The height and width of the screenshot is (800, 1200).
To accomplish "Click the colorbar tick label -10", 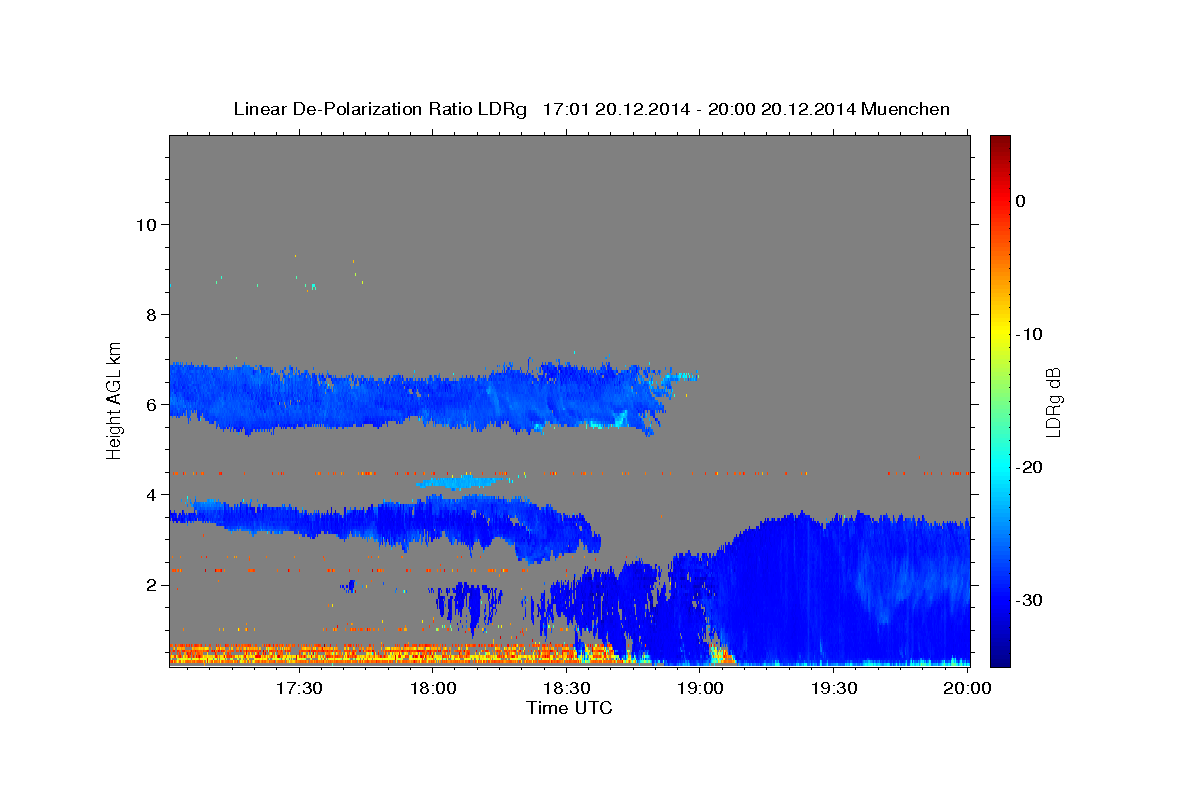I will pos(1030,334).
